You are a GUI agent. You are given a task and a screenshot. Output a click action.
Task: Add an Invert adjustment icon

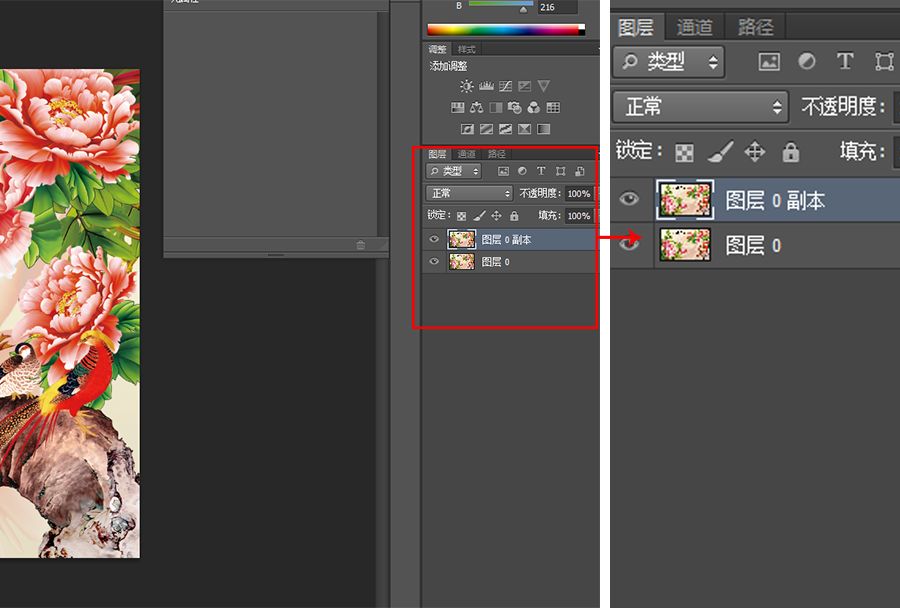467,129
